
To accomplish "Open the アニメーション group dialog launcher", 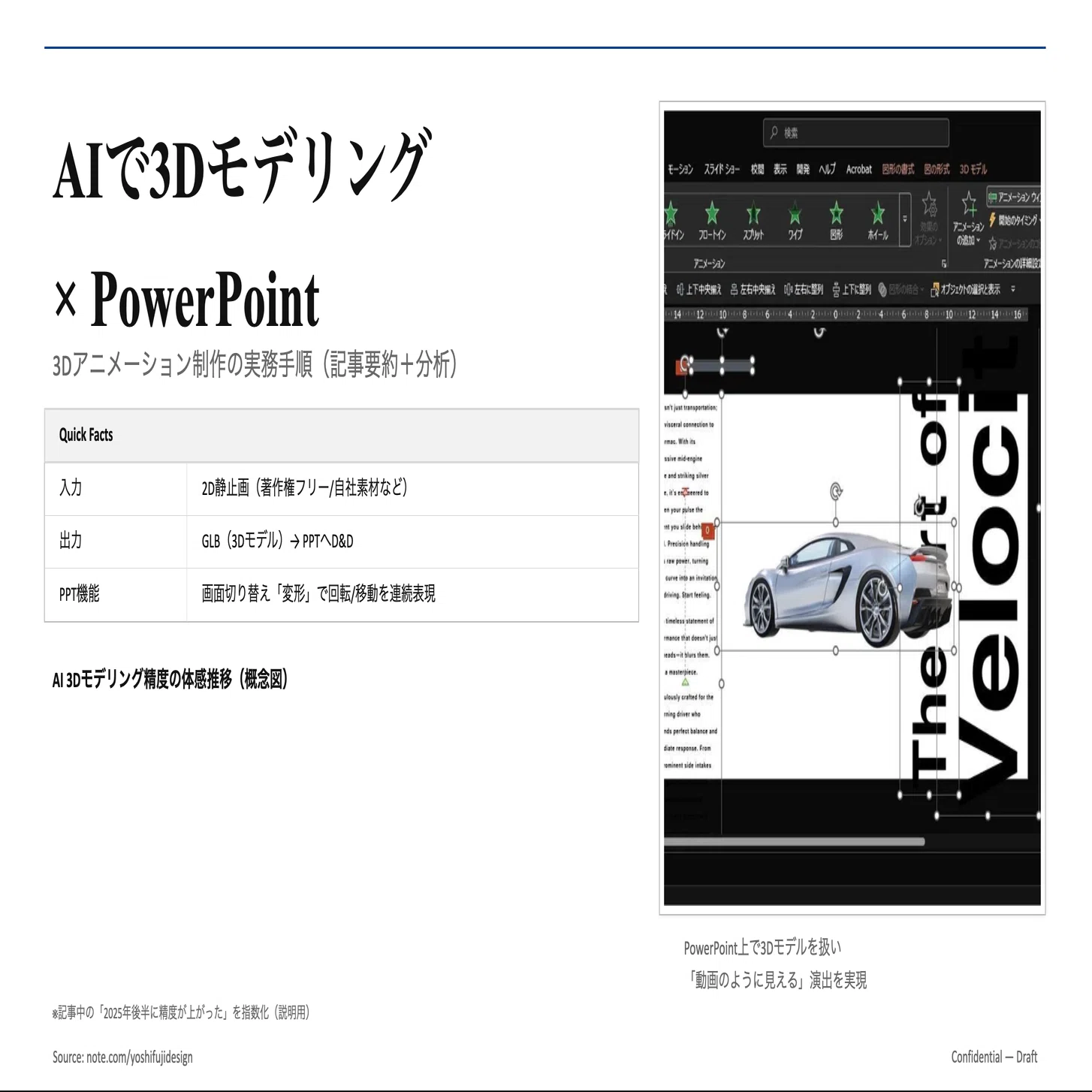I will point(944,264).
